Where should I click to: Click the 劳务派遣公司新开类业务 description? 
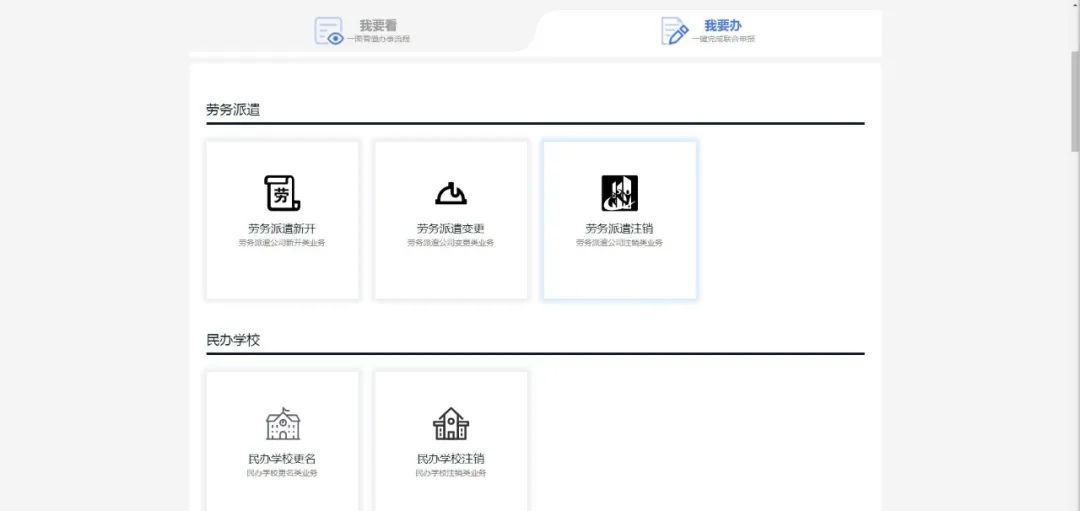(282, 243)
